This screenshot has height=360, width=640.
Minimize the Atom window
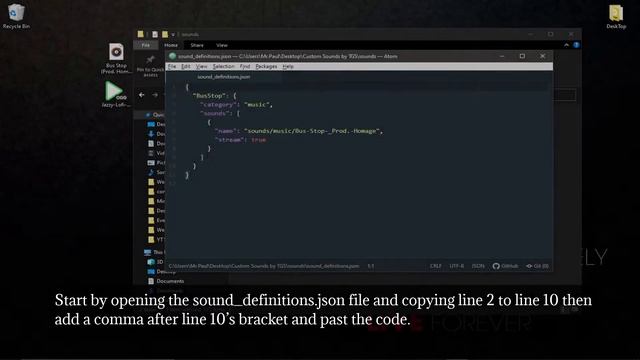(502, 56)
